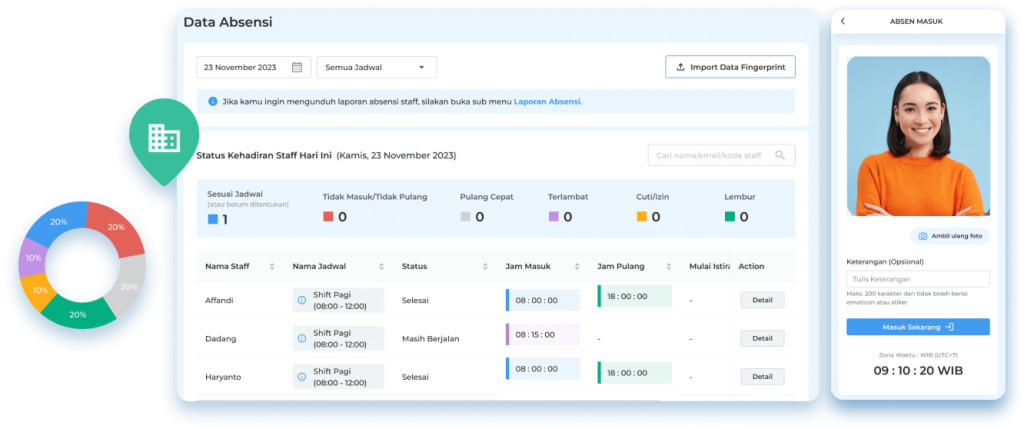1024x429 pixels.
Task: Click info icon beside Haryanto's Shift Pagi
Action: pyautogui.click(x=302, y=376)
